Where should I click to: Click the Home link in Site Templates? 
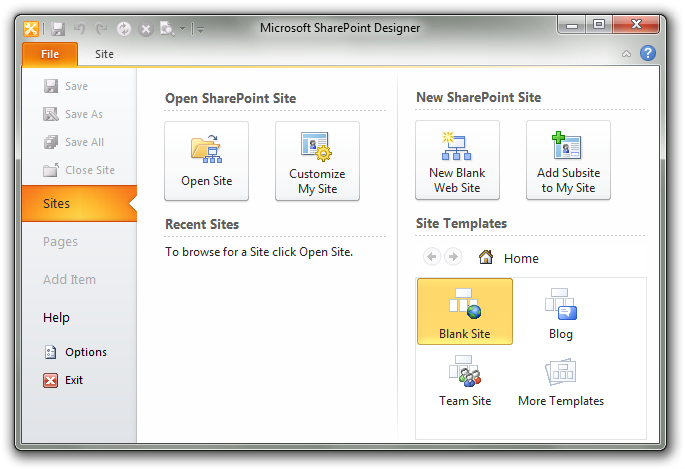point(509,258)
